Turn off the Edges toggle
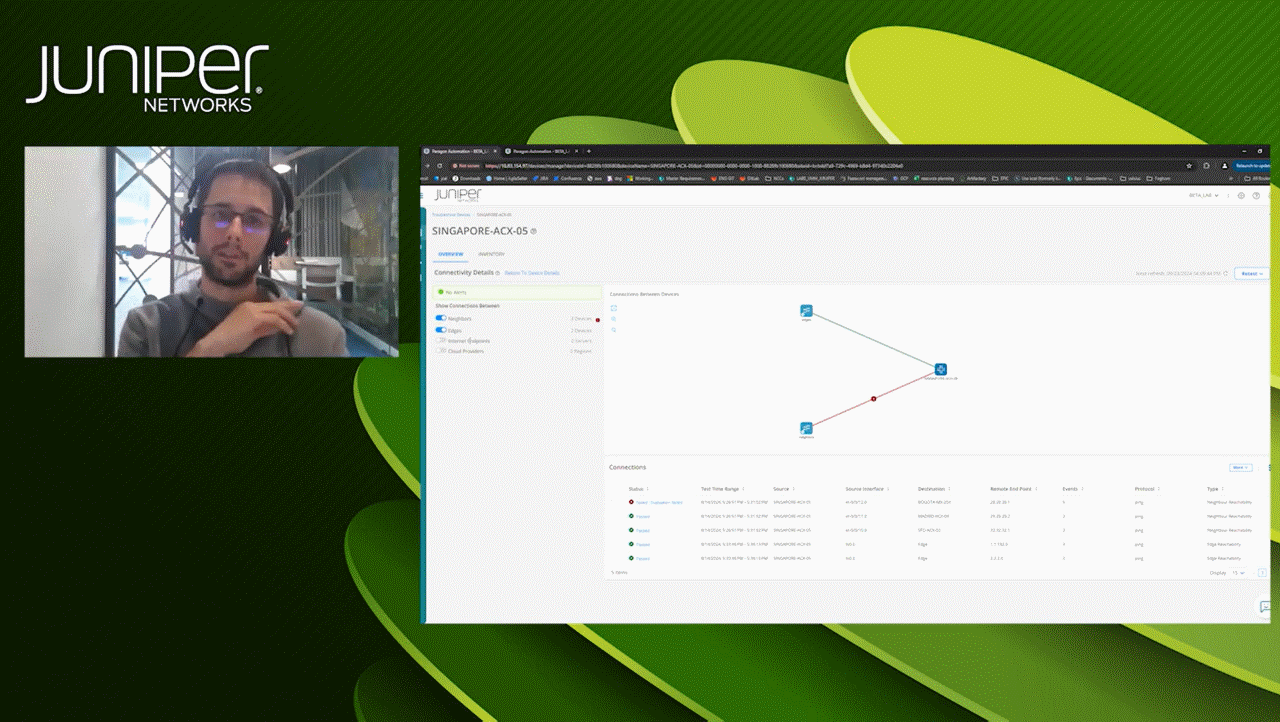This screenshot has width=1280, height=722. (x=439, y=330)
